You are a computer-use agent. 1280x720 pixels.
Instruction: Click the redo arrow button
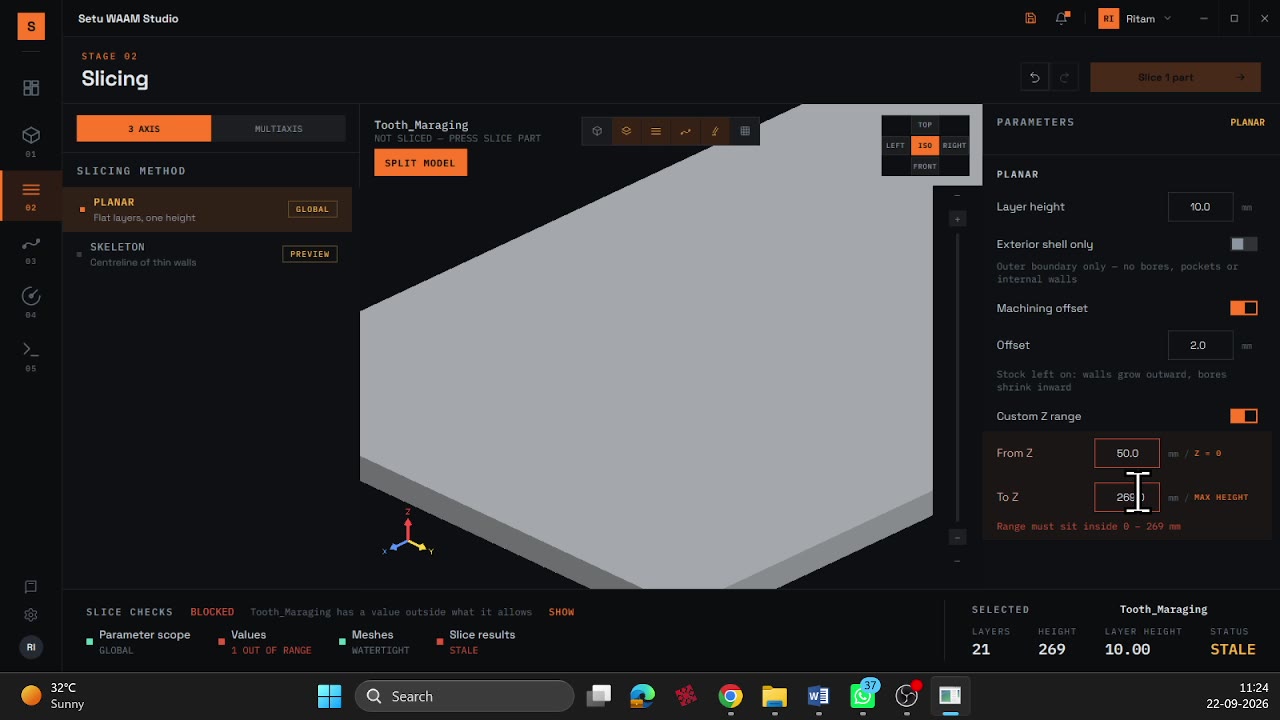[x=1064, y=77]
